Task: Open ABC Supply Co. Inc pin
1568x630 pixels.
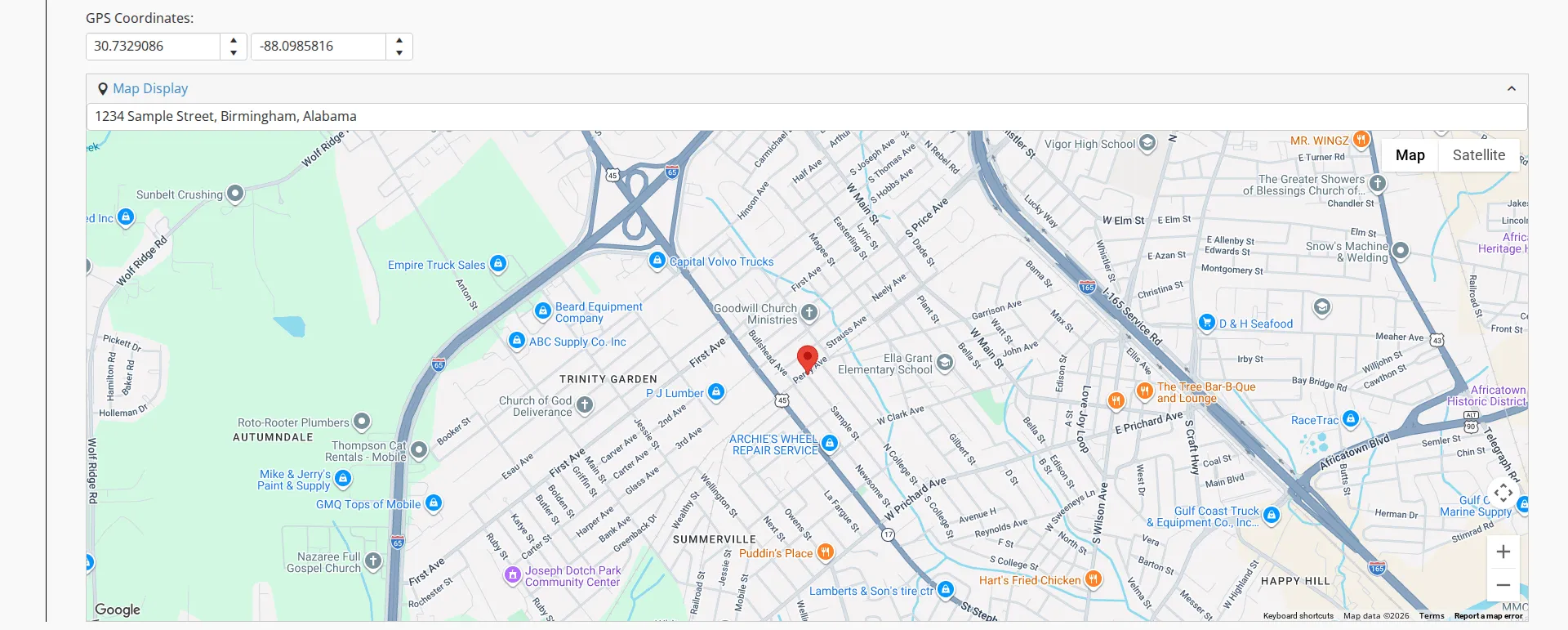Action: click(x=517, y=340)
